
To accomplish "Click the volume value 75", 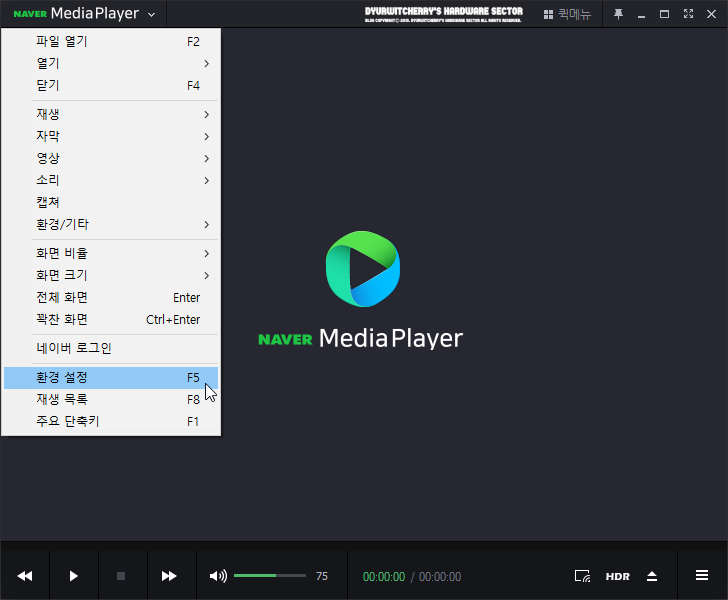I will [x=322, y=576].
